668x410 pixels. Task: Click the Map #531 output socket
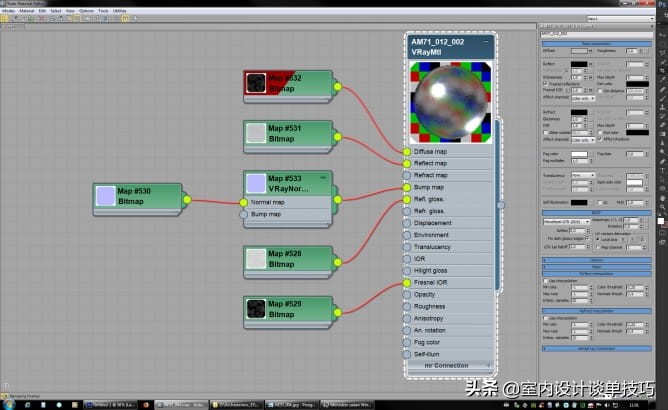pos(338,135)
